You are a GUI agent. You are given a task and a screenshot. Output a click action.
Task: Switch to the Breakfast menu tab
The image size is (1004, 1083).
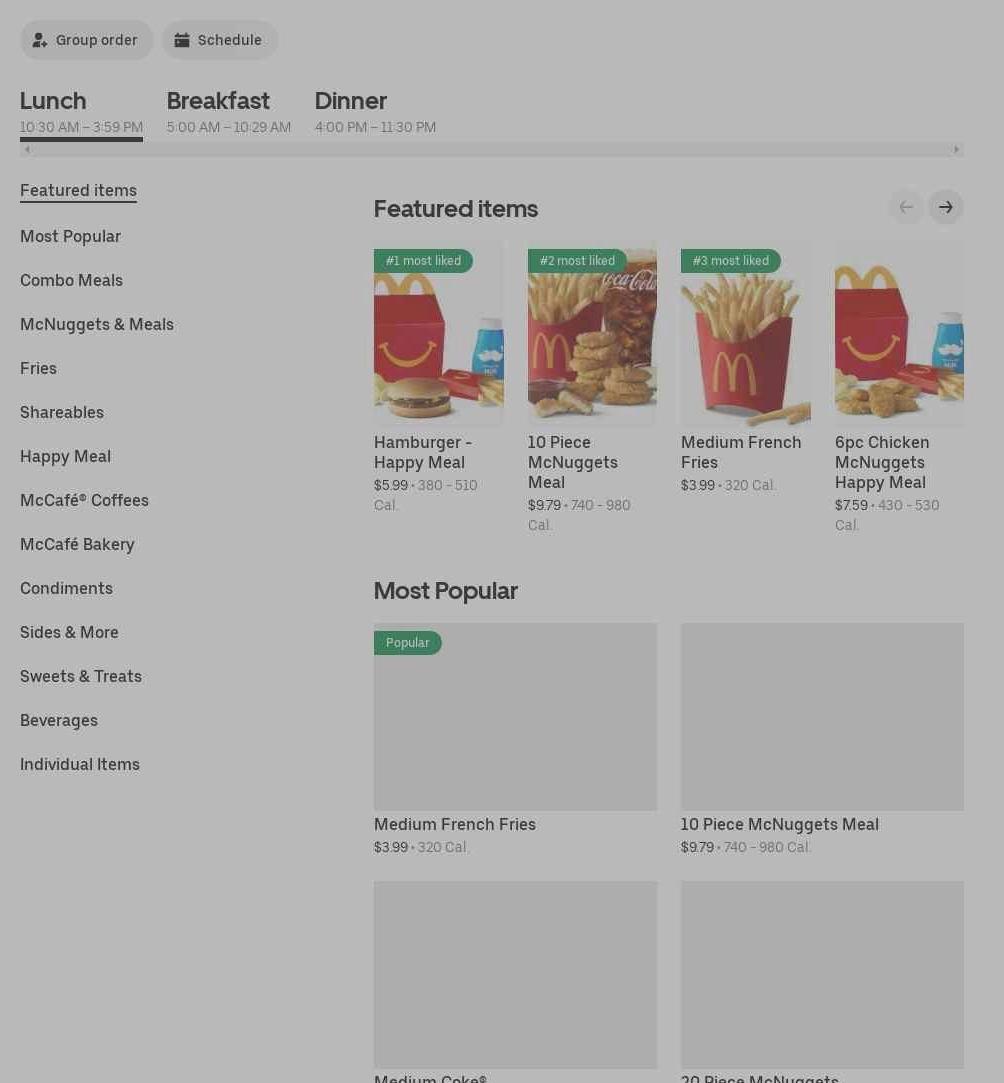(x=229, y=112)
